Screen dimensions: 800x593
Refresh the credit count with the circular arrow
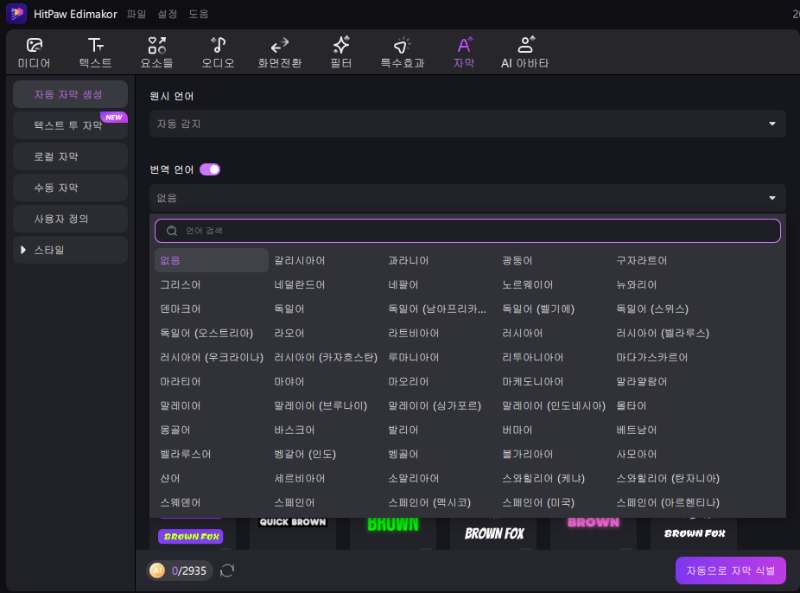(227, 570)
